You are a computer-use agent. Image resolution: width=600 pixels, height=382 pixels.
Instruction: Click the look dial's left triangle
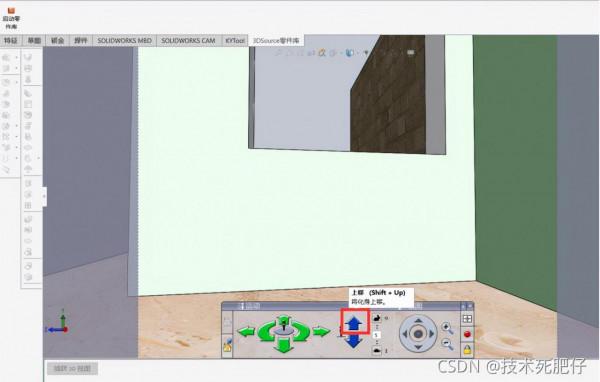point(405,334)
